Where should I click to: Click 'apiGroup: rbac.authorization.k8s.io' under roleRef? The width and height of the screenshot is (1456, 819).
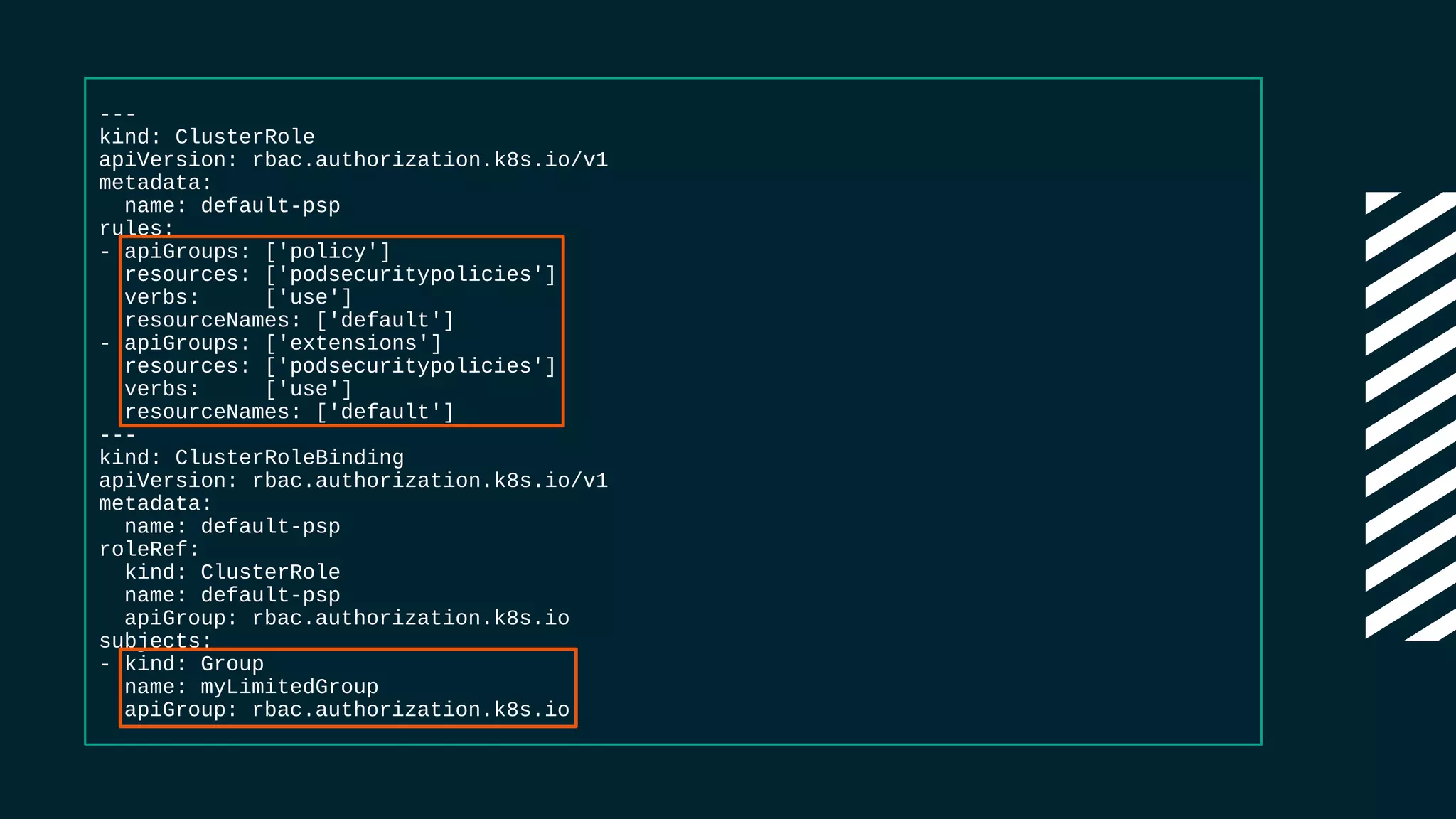(347, 618)
